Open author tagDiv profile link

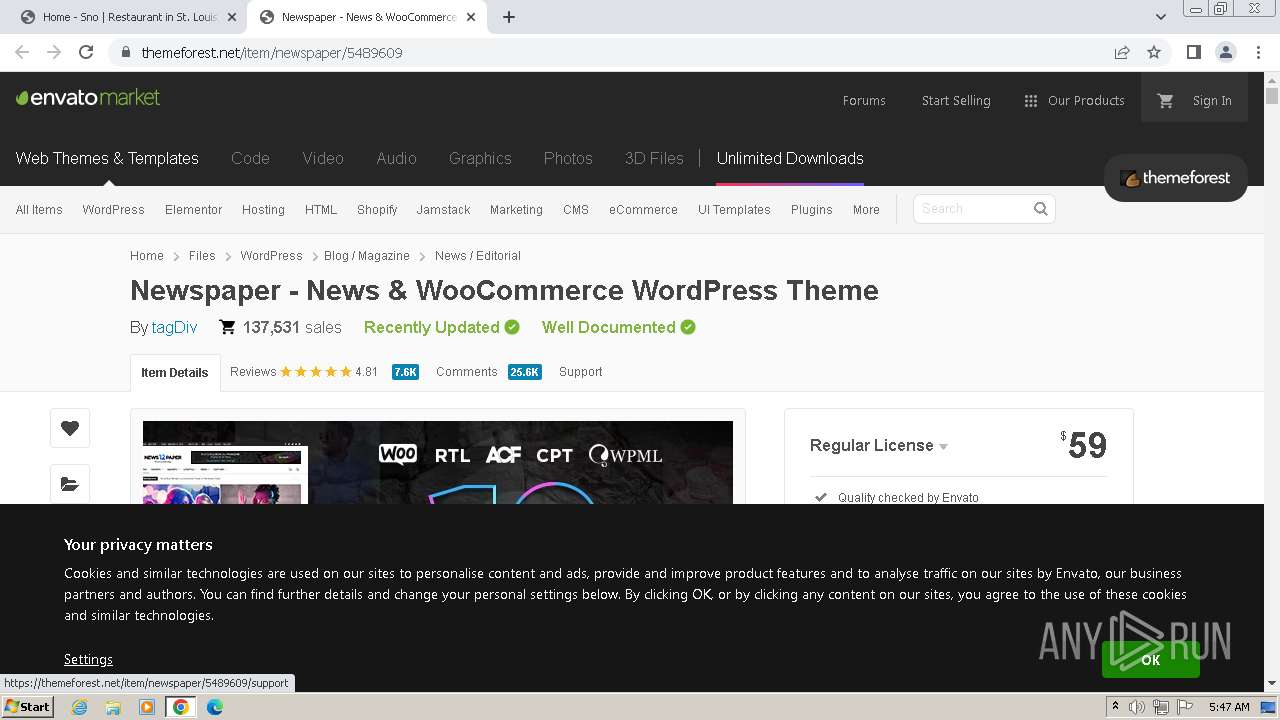tap(174, 327)
